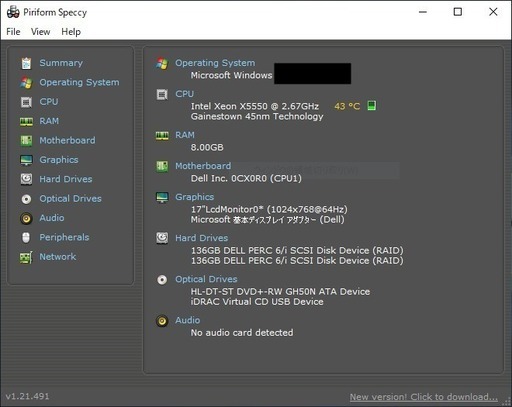Click the Operating System heading link in summary
The image size is (512, 407).
click(215, 63)
